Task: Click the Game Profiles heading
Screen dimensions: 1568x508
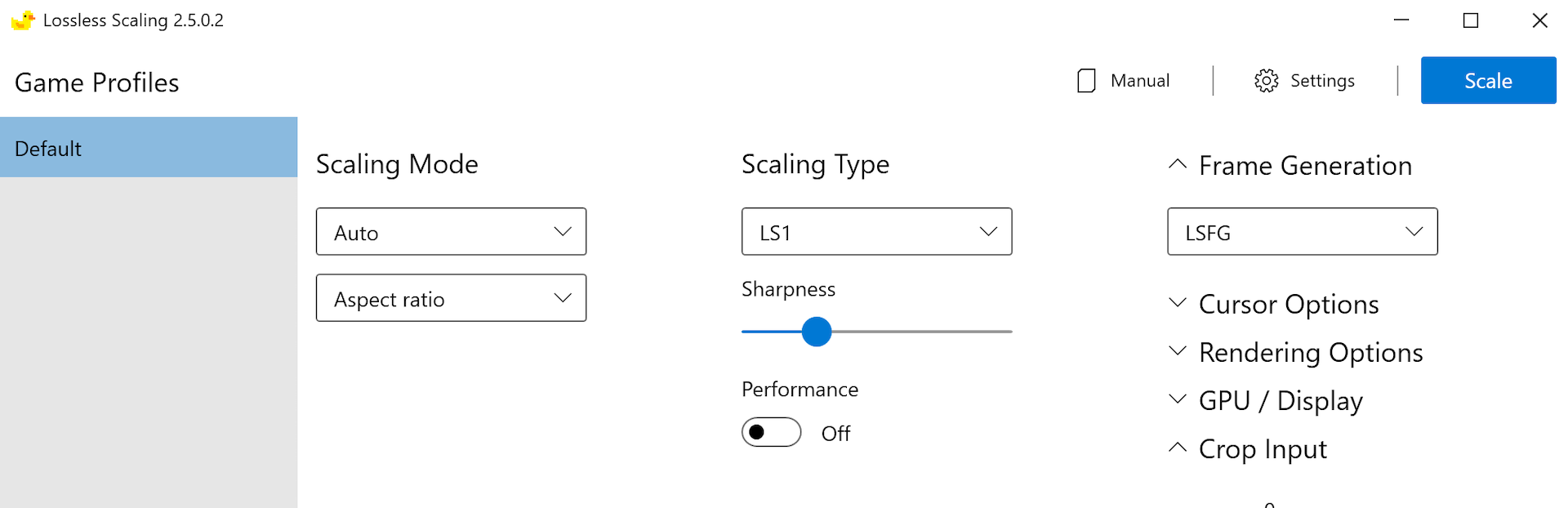Action: (x=96, y=82)
